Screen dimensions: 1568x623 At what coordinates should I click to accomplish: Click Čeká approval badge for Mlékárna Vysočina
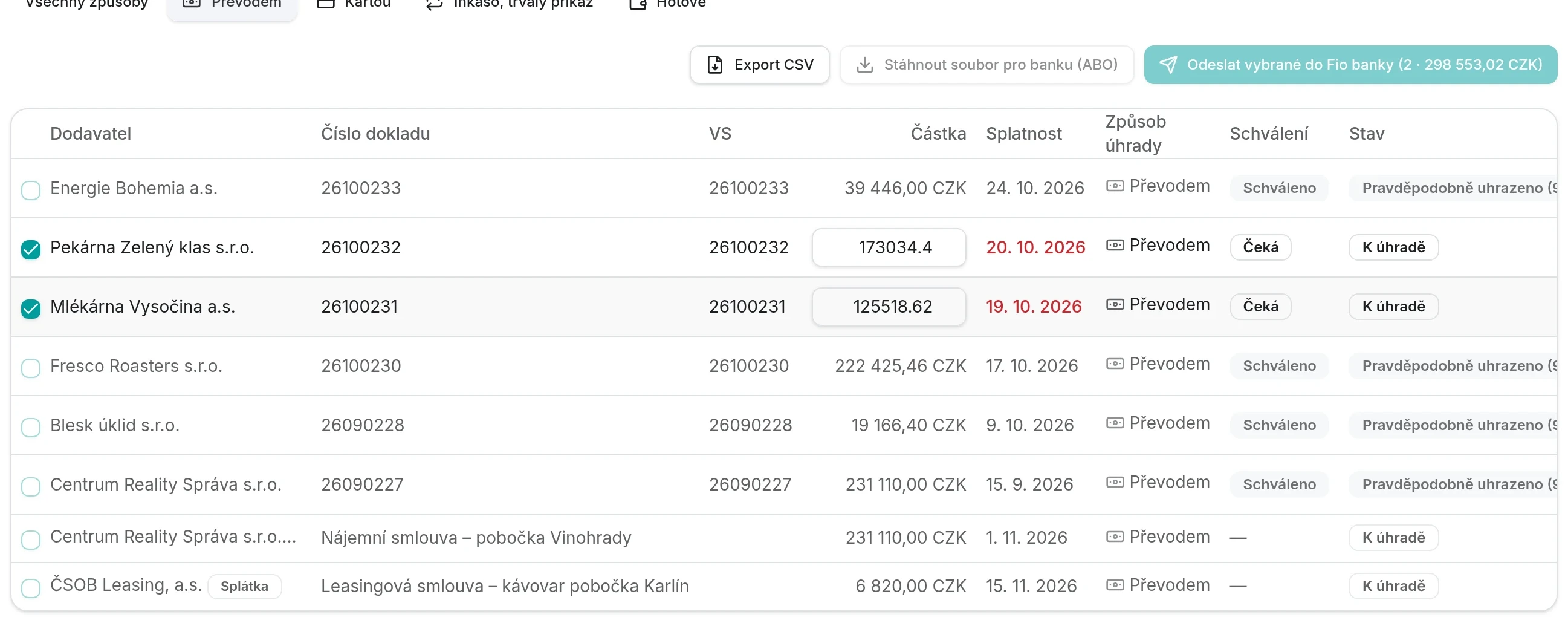click(1260, 306)
